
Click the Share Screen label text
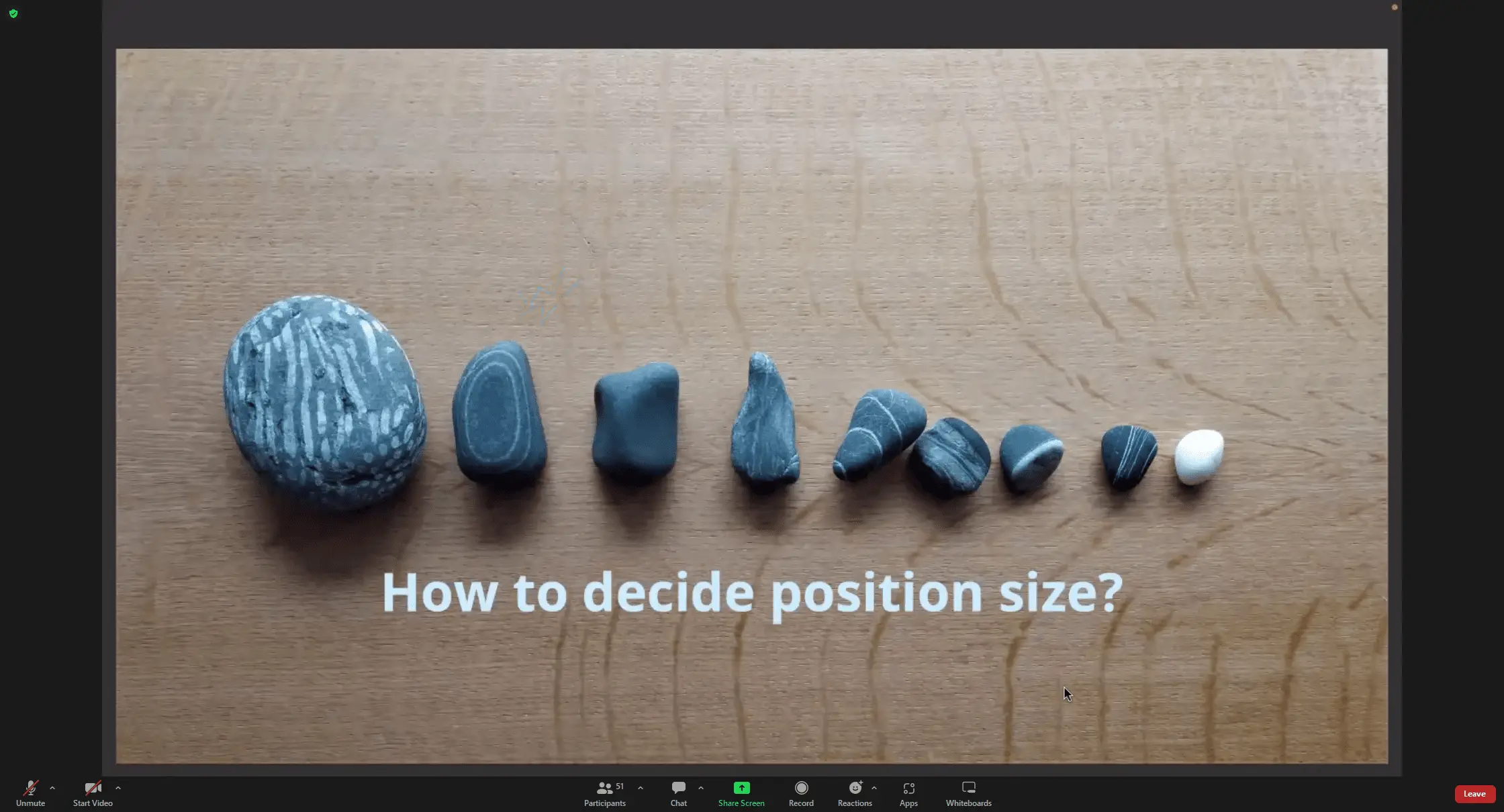click(x=741, y=803)
